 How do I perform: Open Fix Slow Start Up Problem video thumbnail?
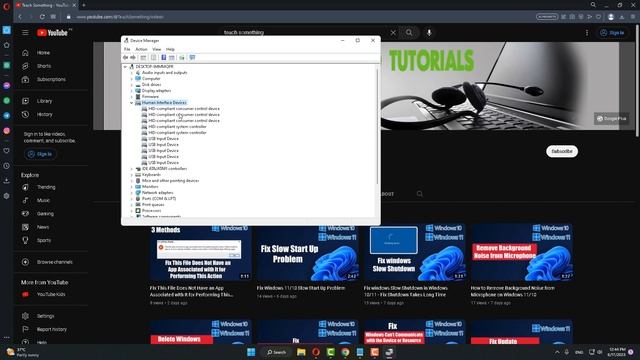click(x=307, y=252)
